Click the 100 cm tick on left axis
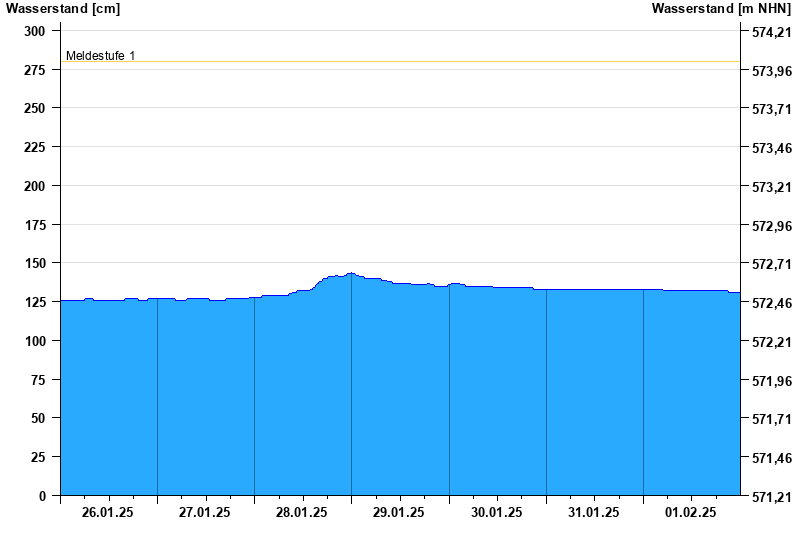Viewport: 800px width, 550px height. 35,341
